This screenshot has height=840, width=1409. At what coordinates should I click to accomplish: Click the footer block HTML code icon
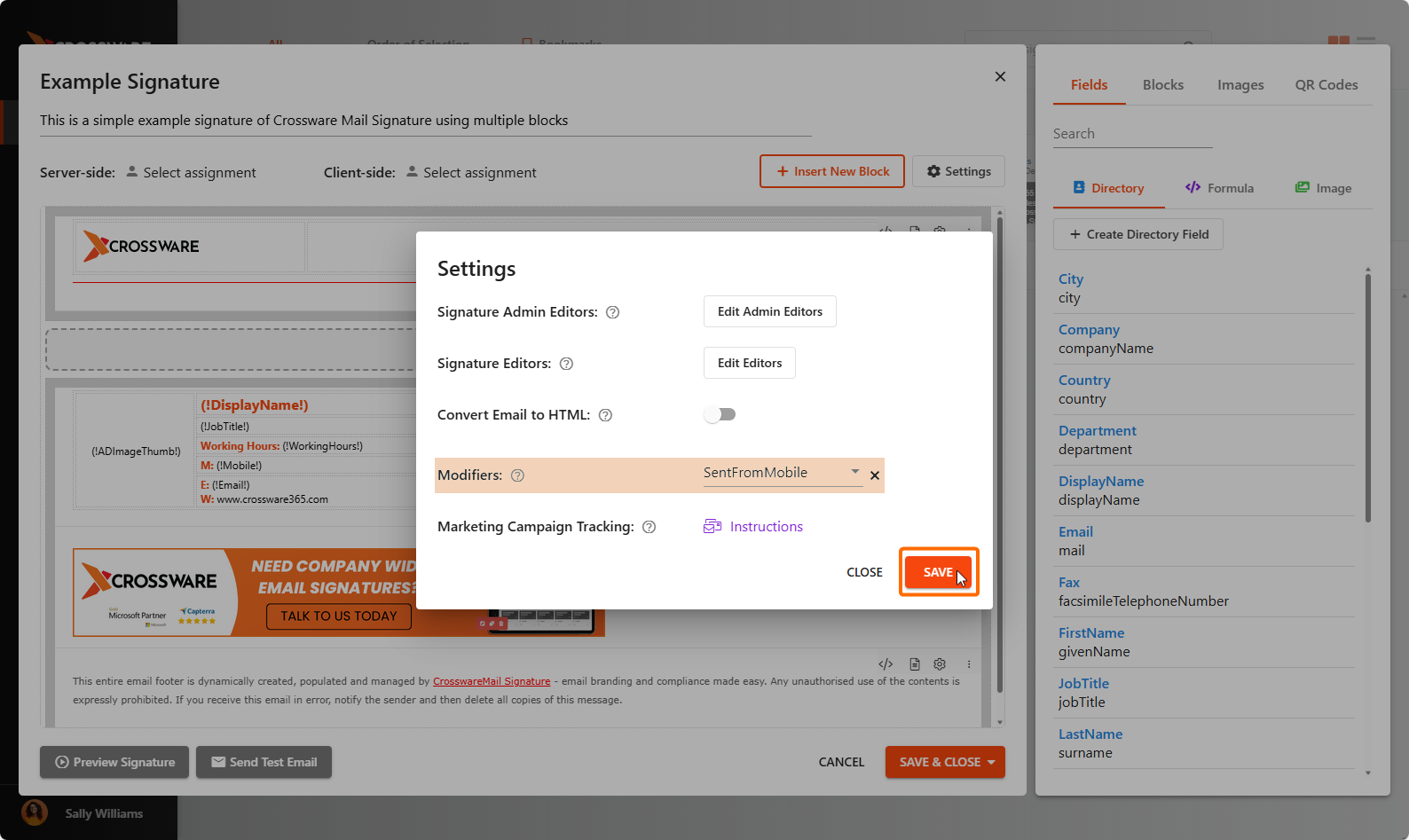[886, 664]
